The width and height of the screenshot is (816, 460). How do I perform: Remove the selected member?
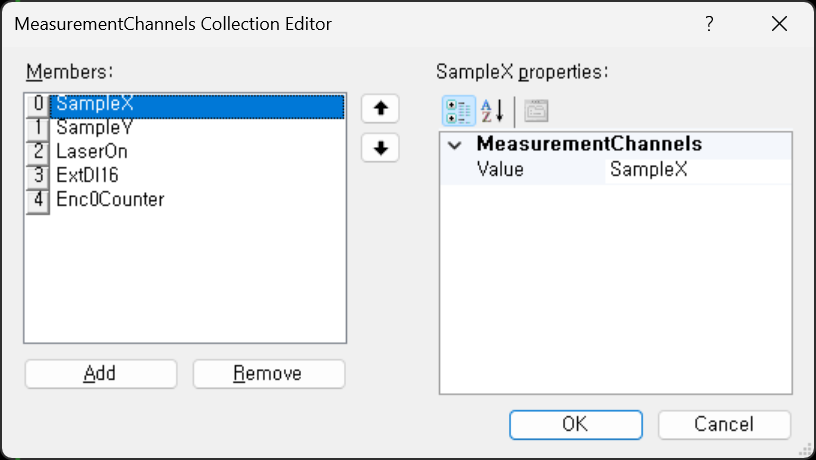[x=269, y=374]
